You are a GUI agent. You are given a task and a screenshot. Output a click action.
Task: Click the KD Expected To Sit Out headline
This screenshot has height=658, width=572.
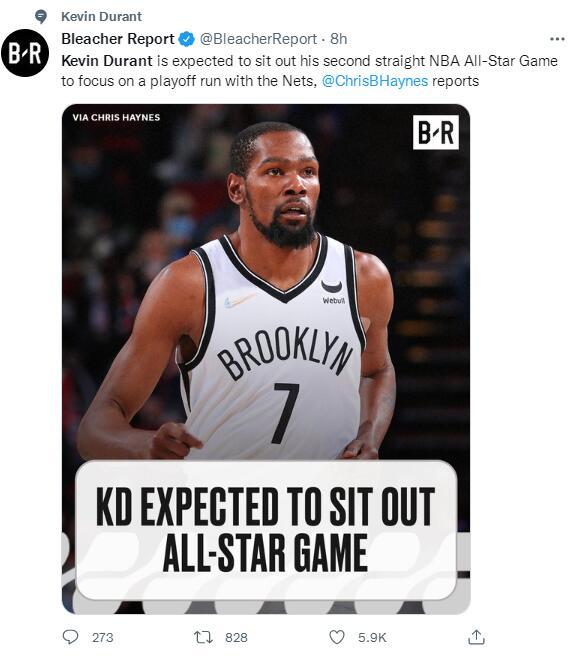266,530
